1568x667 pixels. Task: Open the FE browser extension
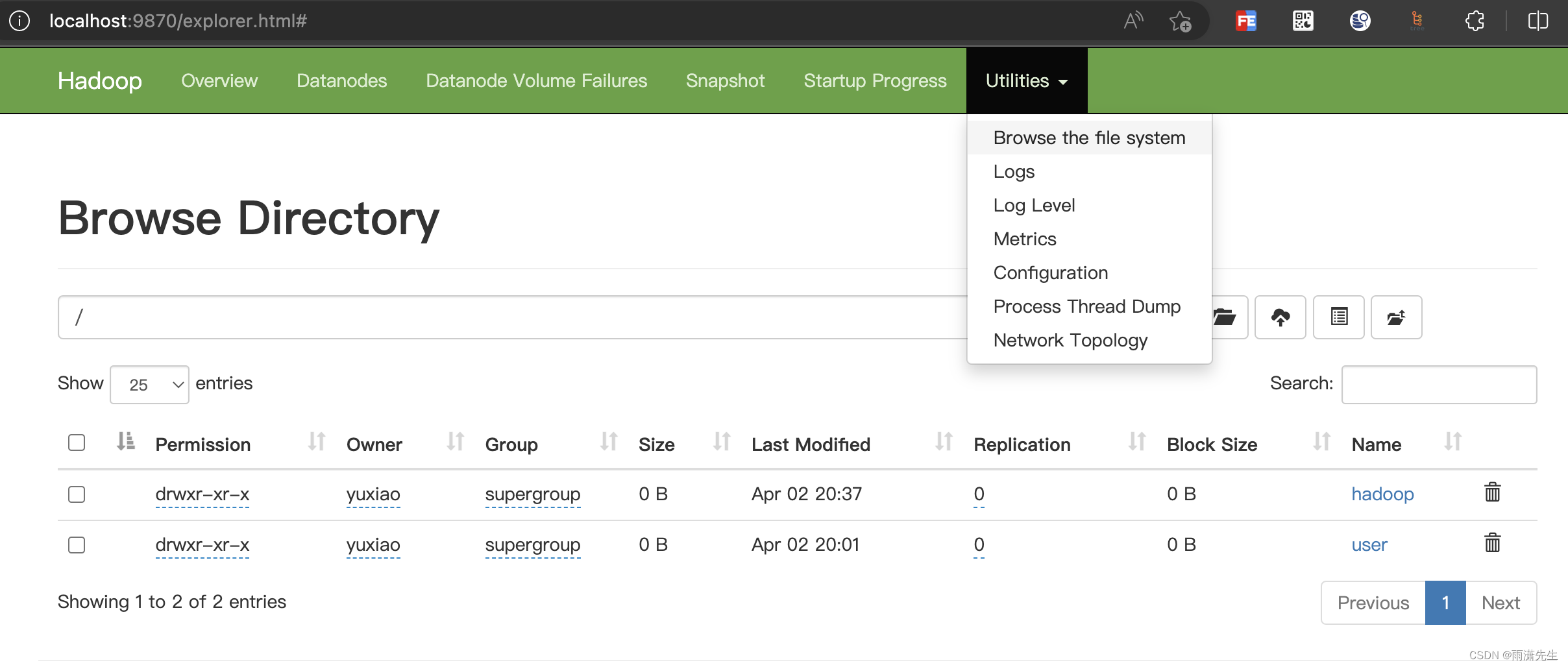click(x=1245, y=21)
